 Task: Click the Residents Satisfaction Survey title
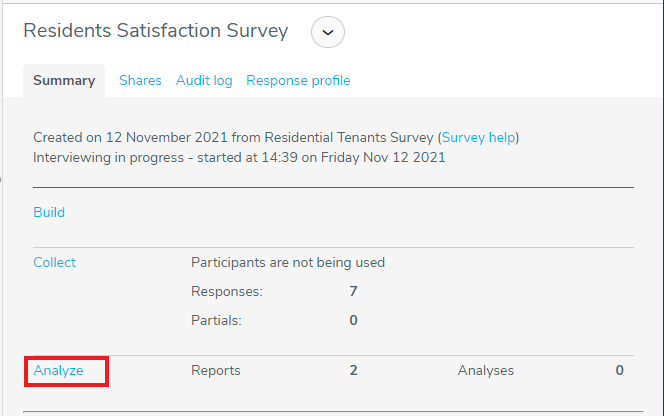[x=156, y=31]
